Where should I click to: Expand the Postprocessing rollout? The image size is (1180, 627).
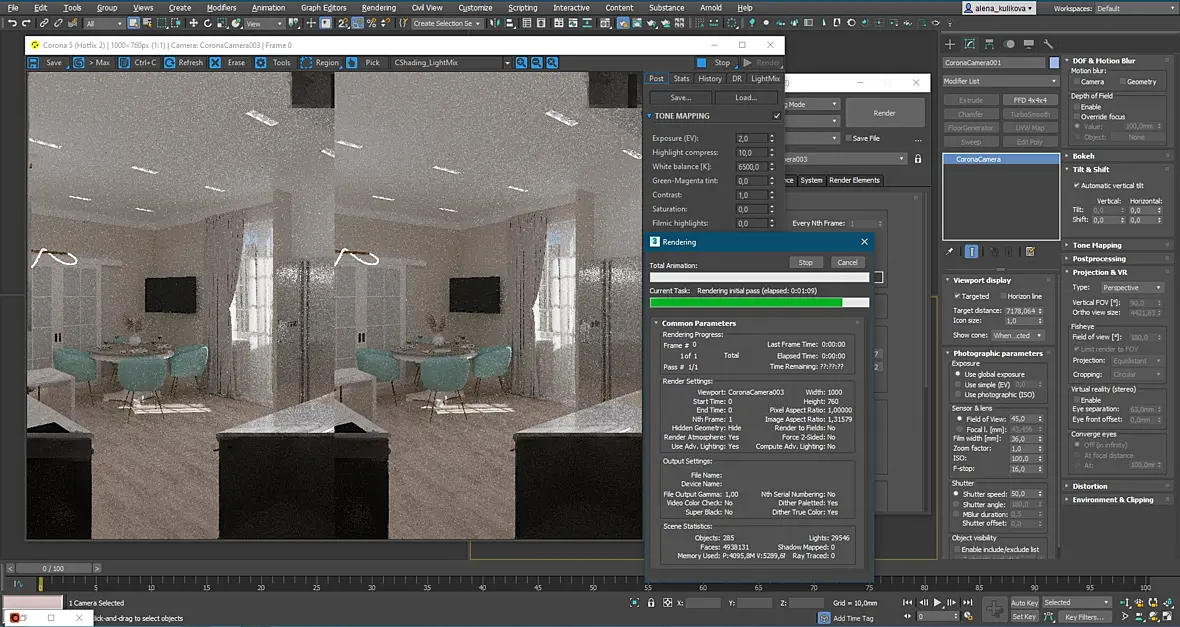click(x=1099, y=259)
